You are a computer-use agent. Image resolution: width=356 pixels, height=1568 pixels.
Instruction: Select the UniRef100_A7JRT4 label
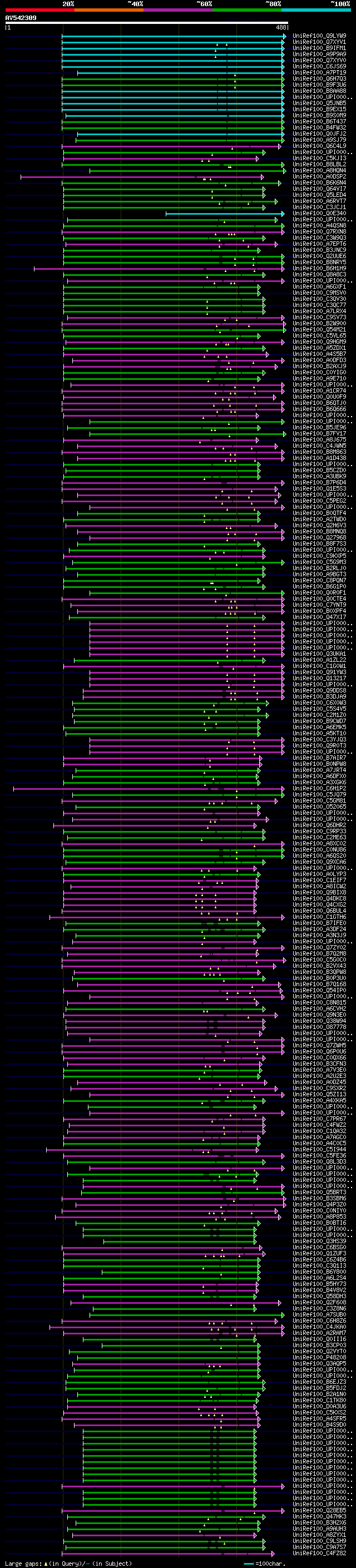(319, 770)
